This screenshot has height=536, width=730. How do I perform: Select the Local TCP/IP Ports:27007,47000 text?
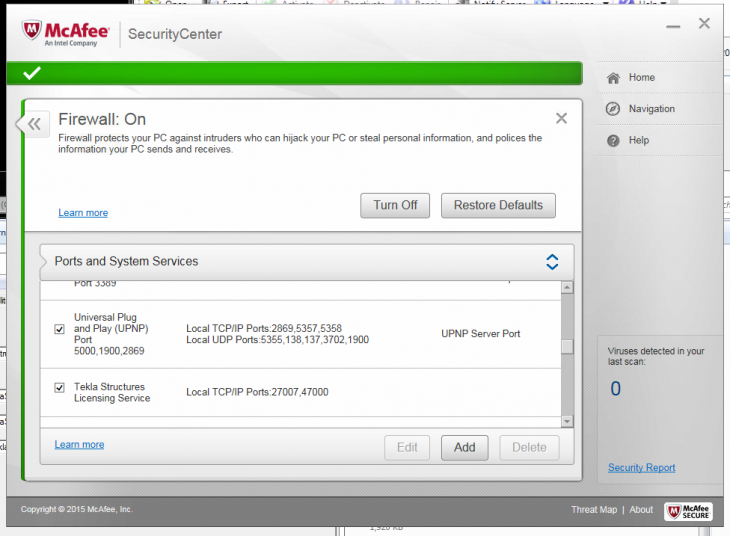pyautogui.click(x=257, y=392)
